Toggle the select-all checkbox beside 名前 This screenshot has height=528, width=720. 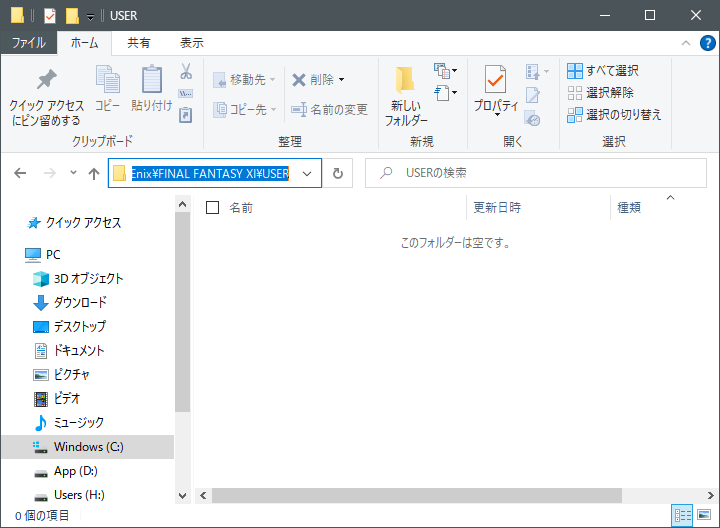tap(212, 208)
